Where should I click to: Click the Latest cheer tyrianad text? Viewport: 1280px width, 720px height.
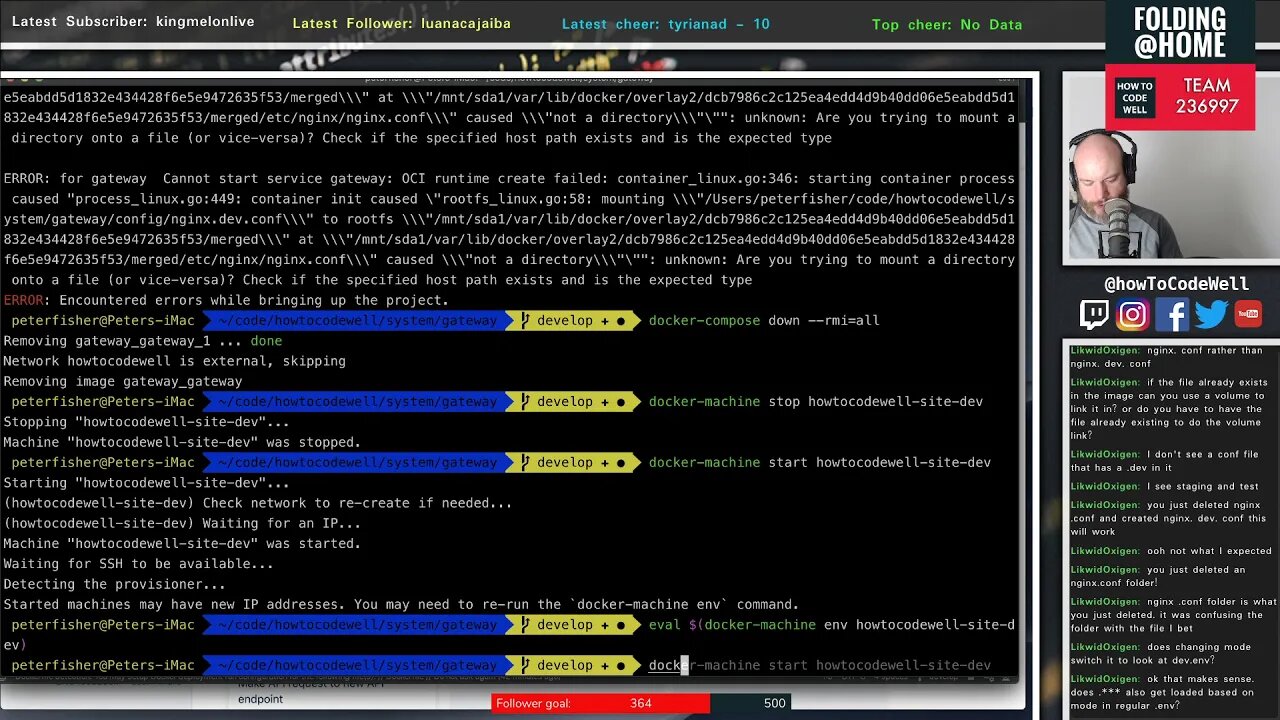[x=665, y=24]
